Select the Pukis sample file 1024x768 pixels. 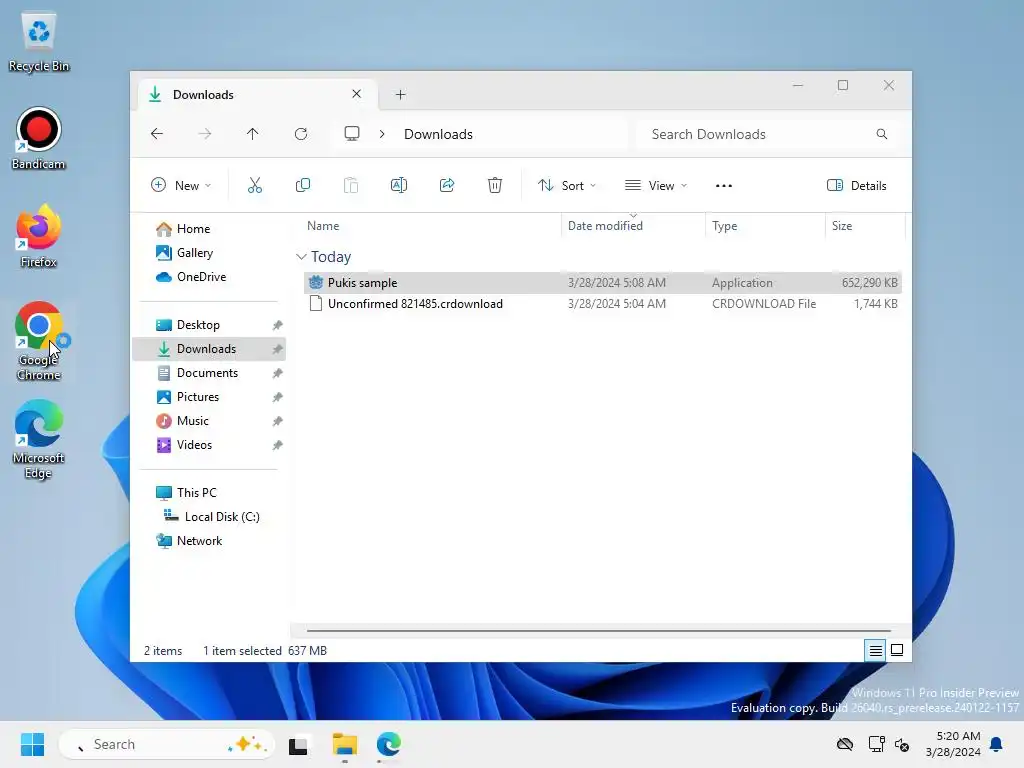point(603,283)
